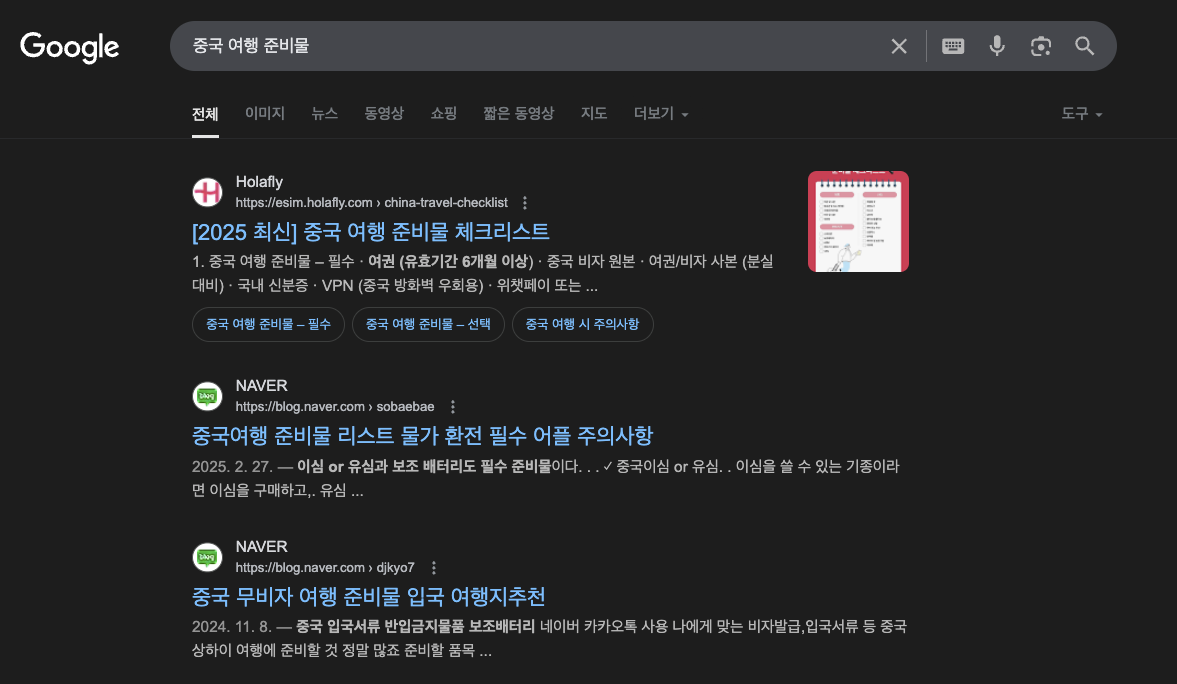Open the Holafly checklist thumbnail image
Image resolution: width=1177 pixels, height=684 pixels.
[x=858, y=221]
